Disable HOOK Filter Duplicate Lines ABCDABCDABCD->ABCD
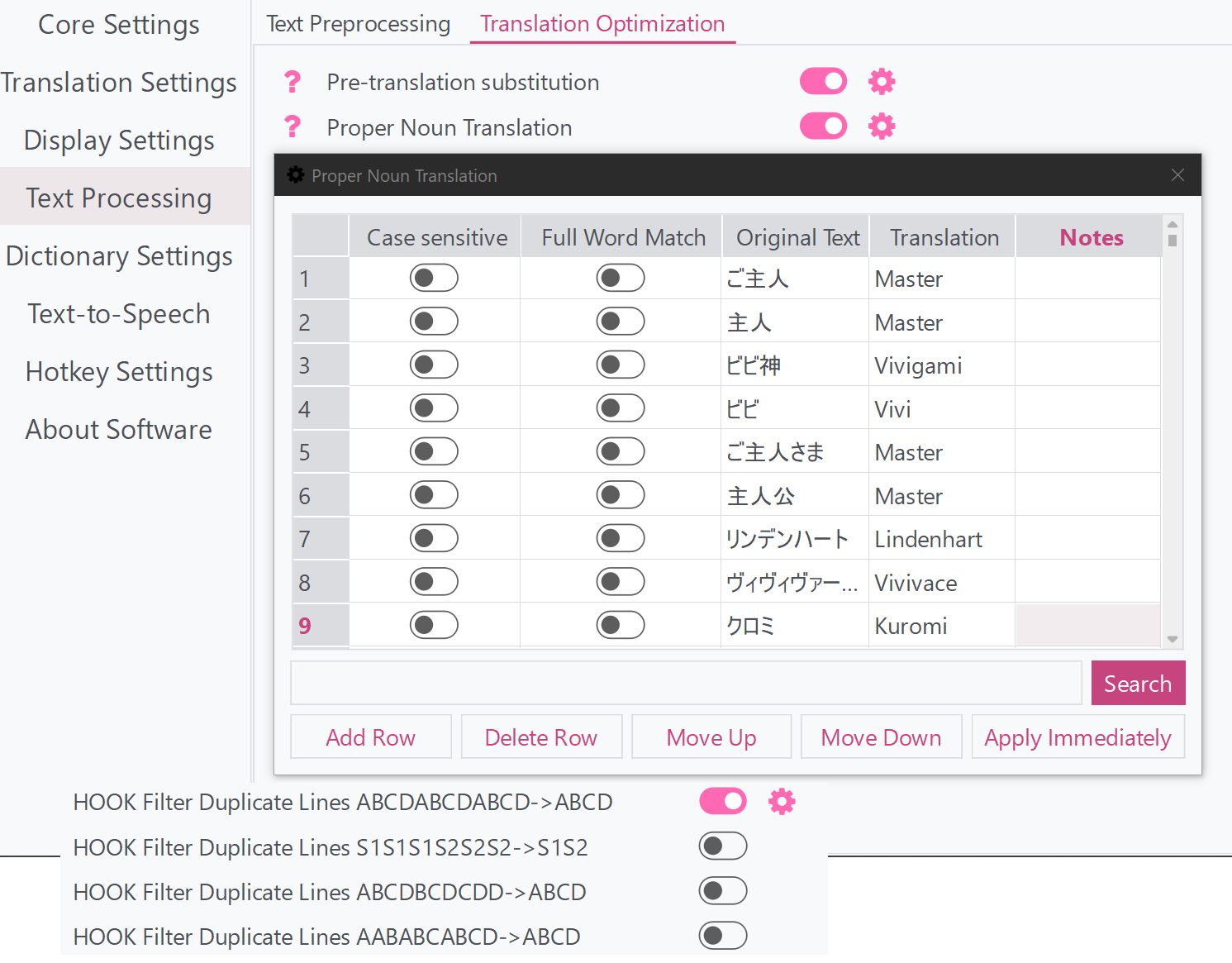Image resolution: width=1232 pixels, height=963 pixels. pos(723,801)
